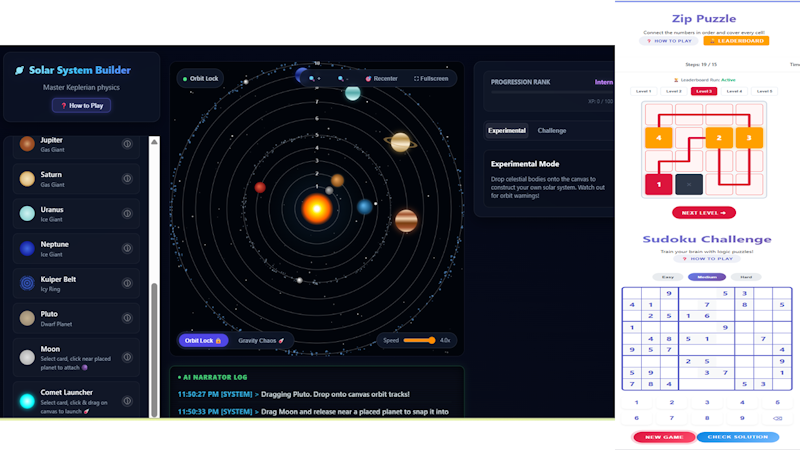Screen dimensions: 800x450
Task: Select the Moon icon in list
Action: click(27, 357)
